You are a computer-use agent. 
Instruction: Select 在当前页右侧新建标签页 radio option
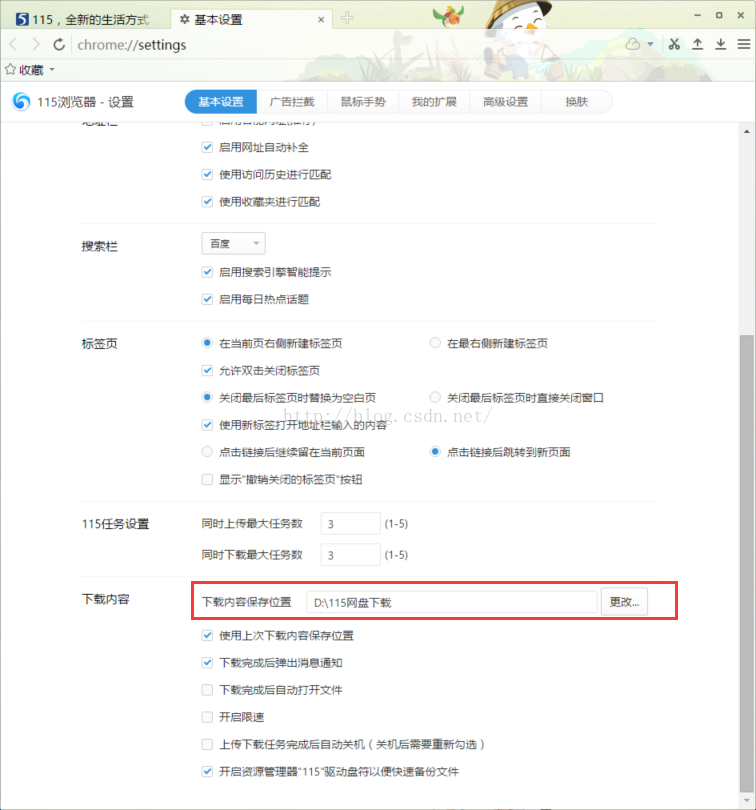tap(207, 343)
